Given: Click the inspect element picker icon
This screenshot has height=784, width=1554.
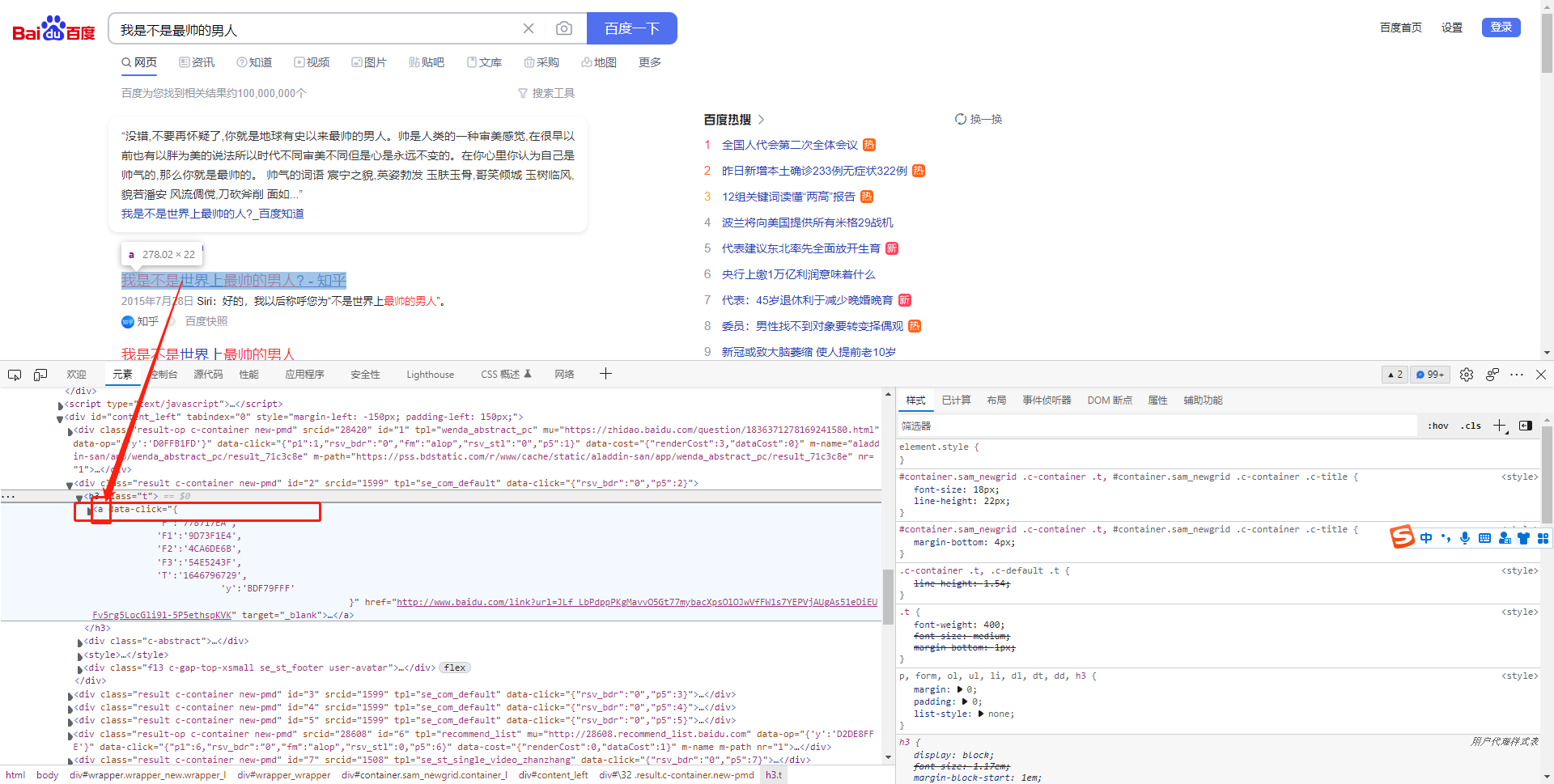Looking at the screenshot, I should click(15, 375).
